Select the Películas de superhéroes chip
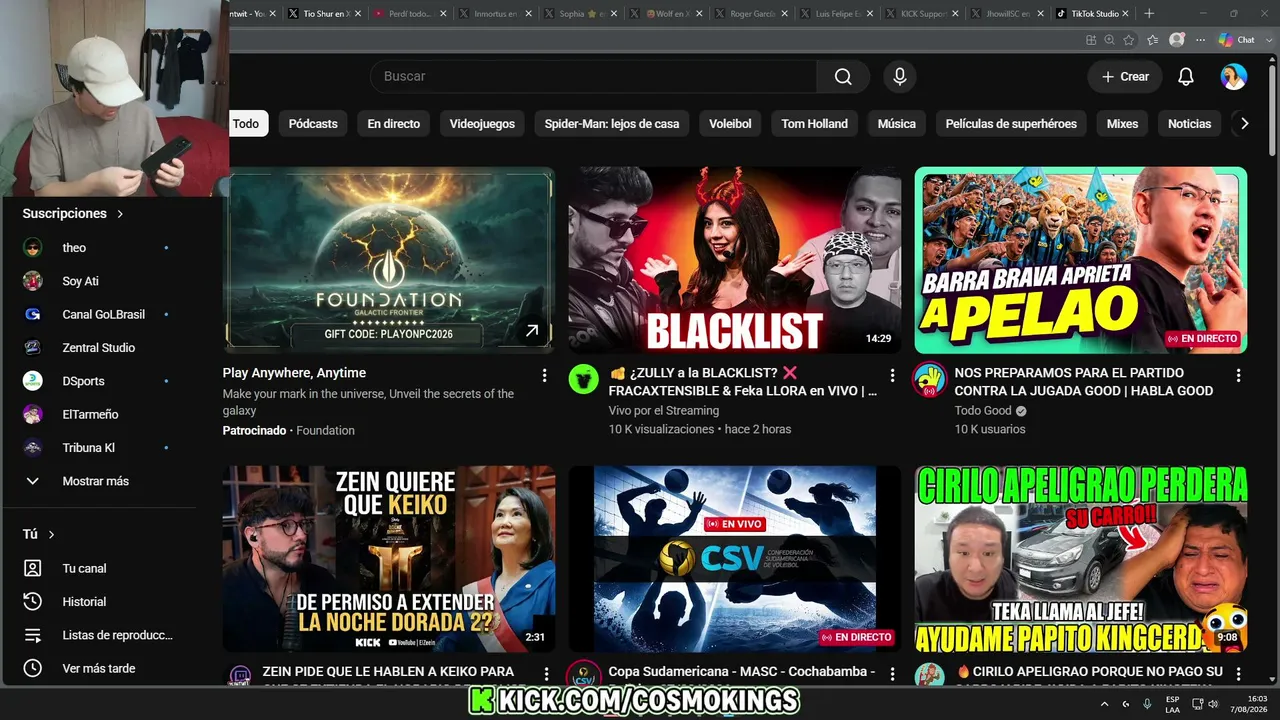The height and width of the screenshot is (720, 1280). click(1011, 124)
